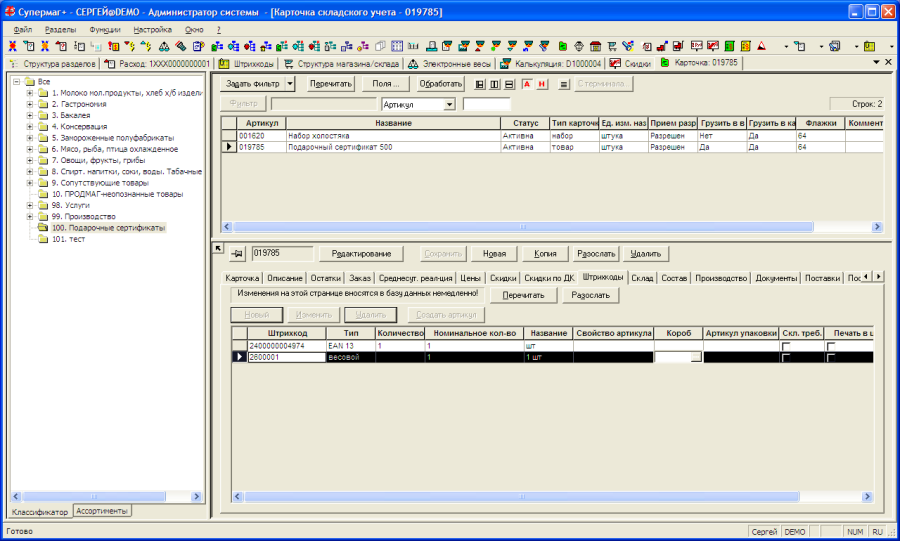900x541 pixels.
Task: Click the pin icon beside article 019785
Action: pos(238,254)
